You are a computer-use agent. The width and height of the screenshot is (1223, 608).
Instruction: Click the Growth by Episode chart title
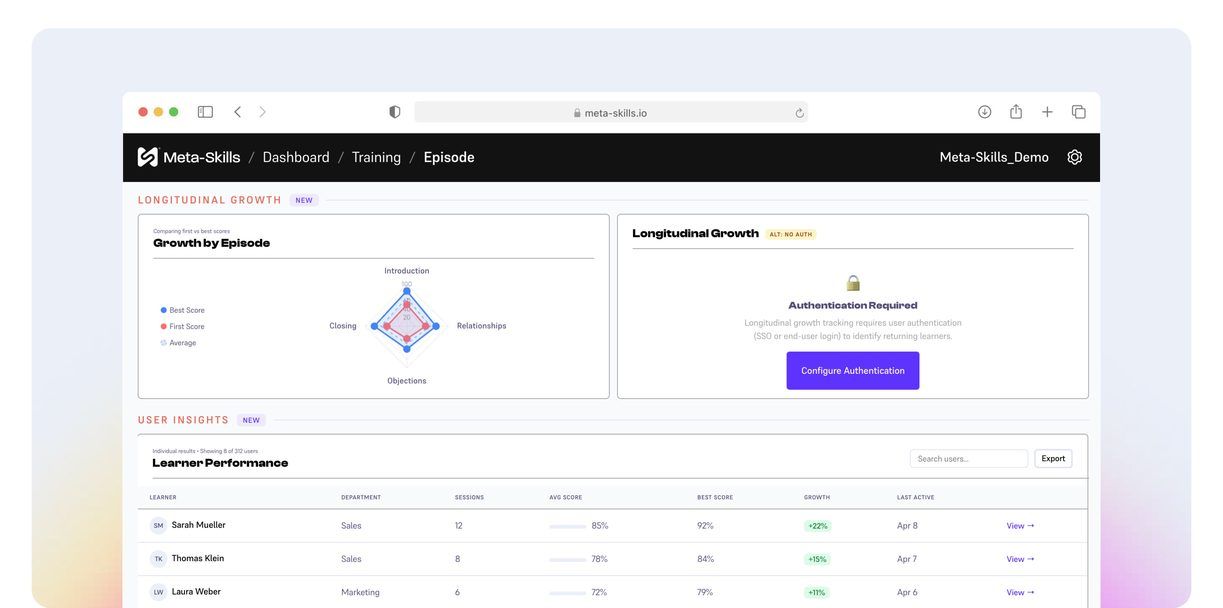tap(211, 243)
